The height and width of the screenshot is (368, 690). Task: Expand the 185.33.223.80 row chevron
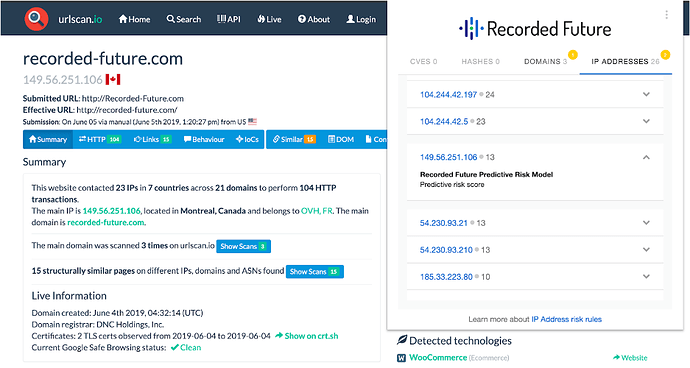(x=646, y=276)
